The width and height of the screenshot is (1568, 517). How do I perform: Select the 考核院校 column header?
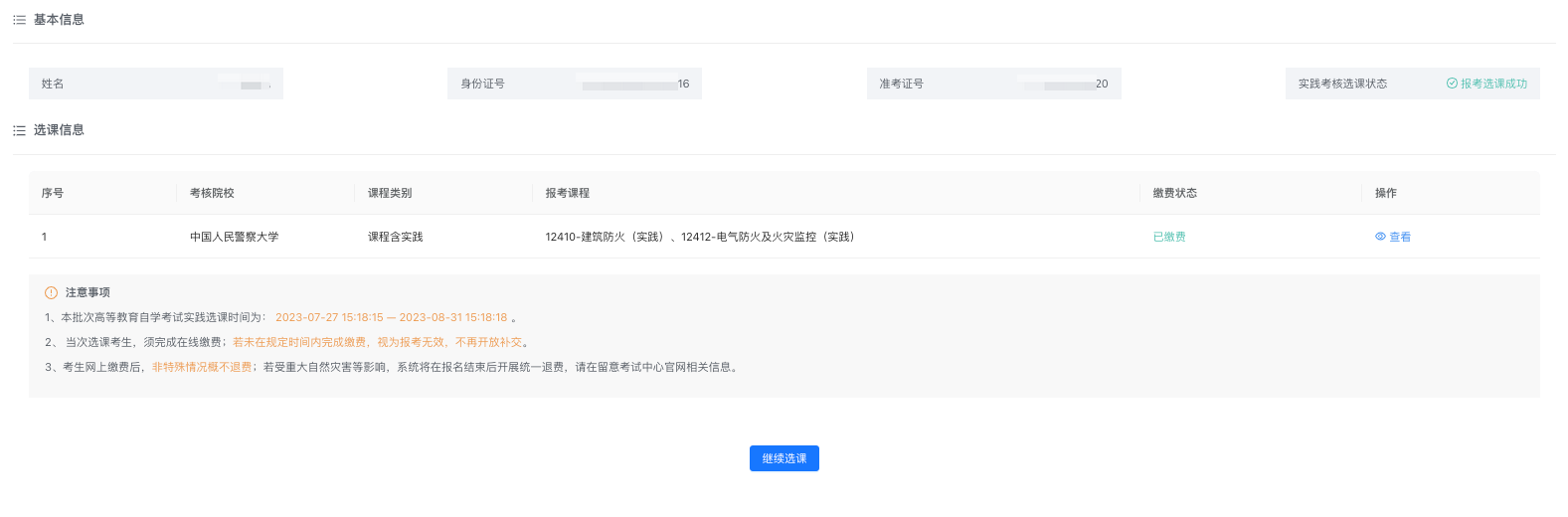pos(212,193)
